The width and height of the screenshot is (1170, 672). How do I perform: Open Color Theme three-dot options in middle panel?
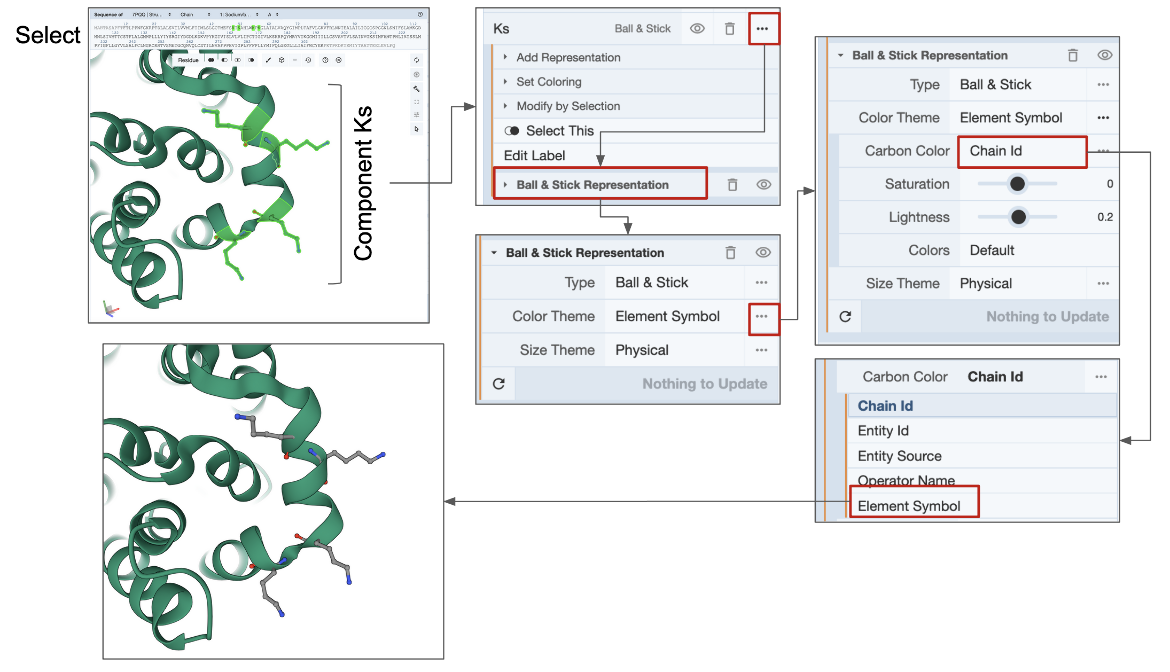[x=762, y=316]
